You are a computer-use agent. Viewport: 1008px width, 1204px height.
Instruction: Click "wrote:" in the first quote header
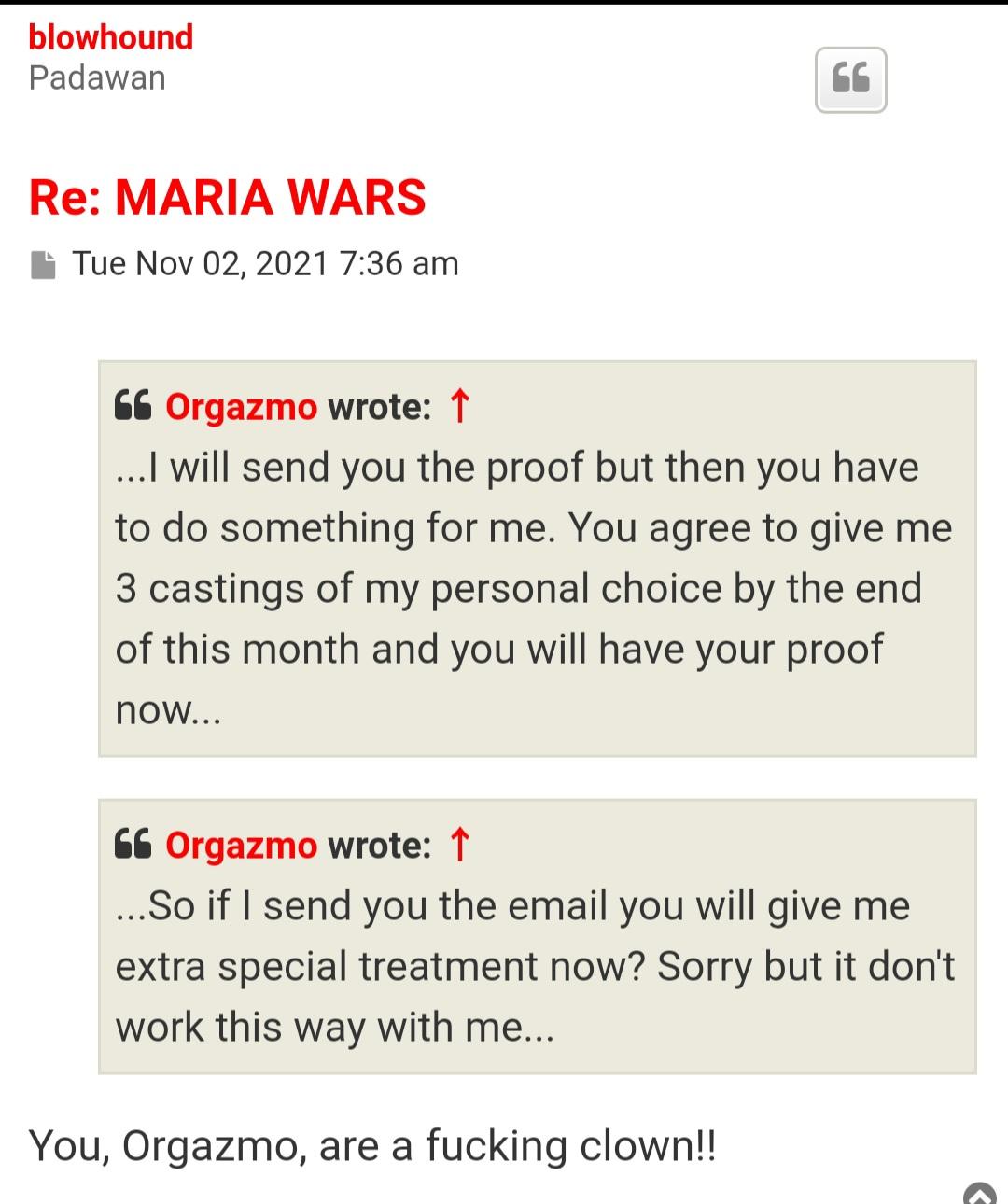coord(380,407)
